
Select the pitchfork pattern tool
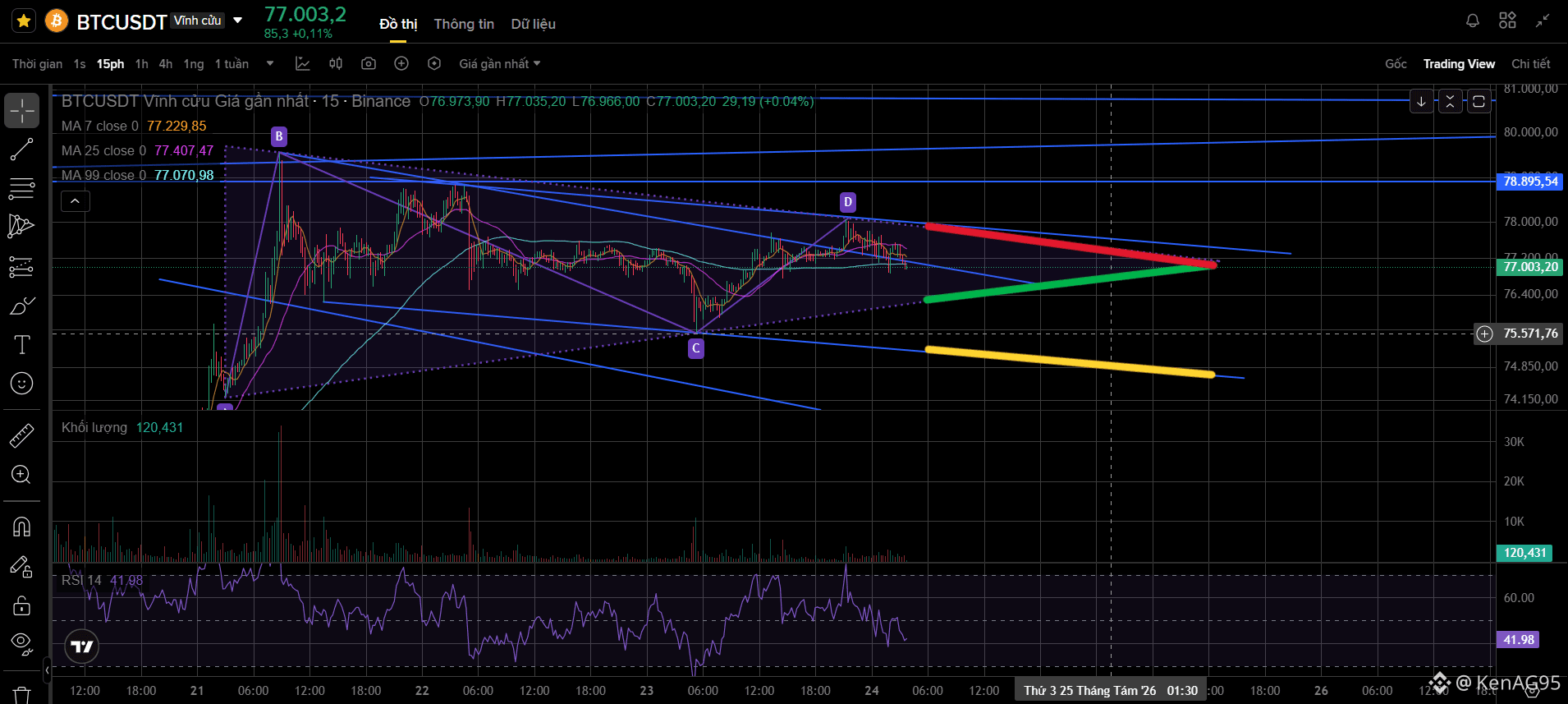click(22, 227)
